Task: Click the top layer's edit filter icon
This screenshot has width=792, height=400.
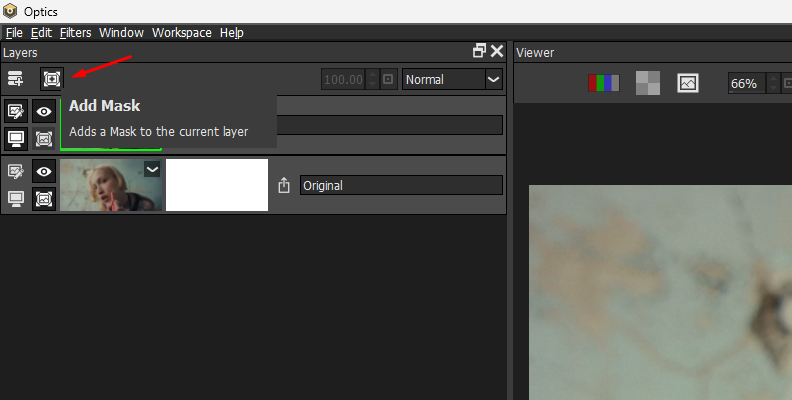Action: pyautogui.click(x=16, y=111)
